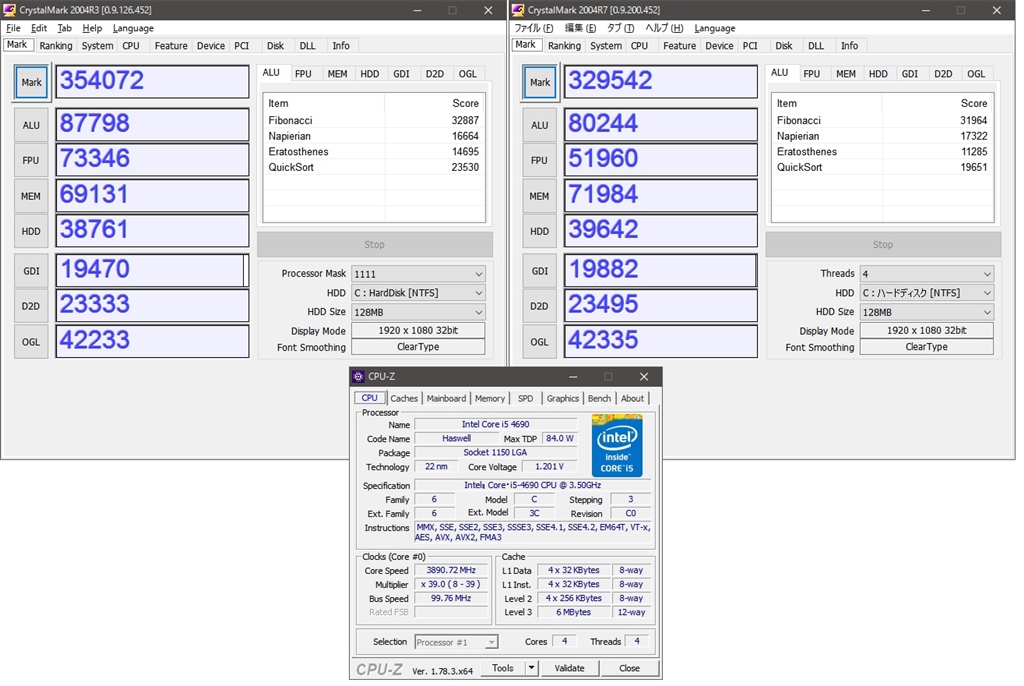Switch to the Ranking tab in left window
The height and width of the screenshot is (686, 1024).
click(56, 46)
